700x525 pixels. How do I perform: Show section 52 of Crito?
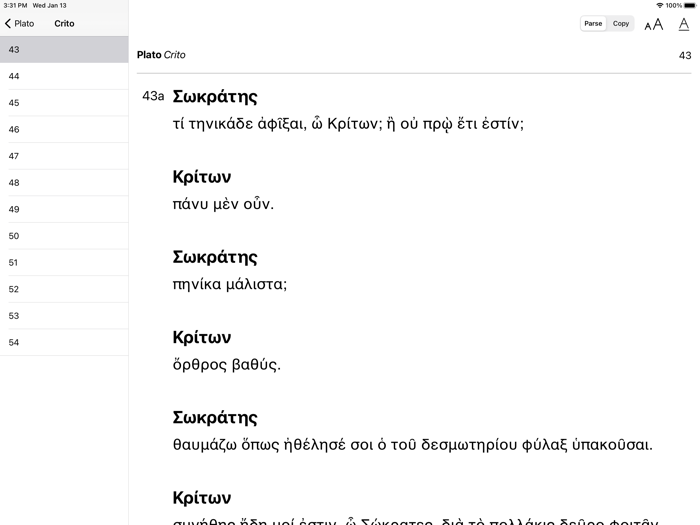64,289
